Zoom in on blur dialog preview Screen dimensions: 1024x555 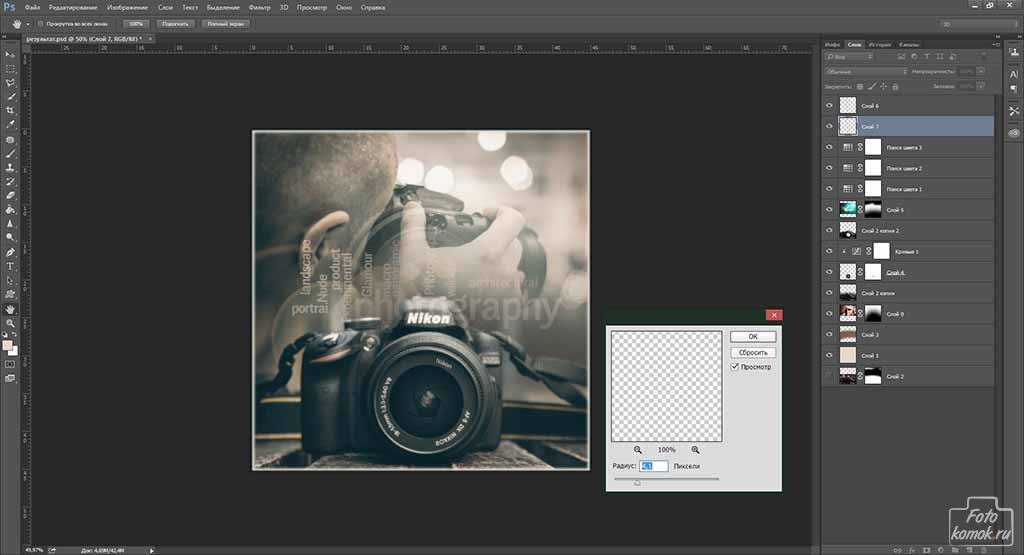click(x=695, y=450)
